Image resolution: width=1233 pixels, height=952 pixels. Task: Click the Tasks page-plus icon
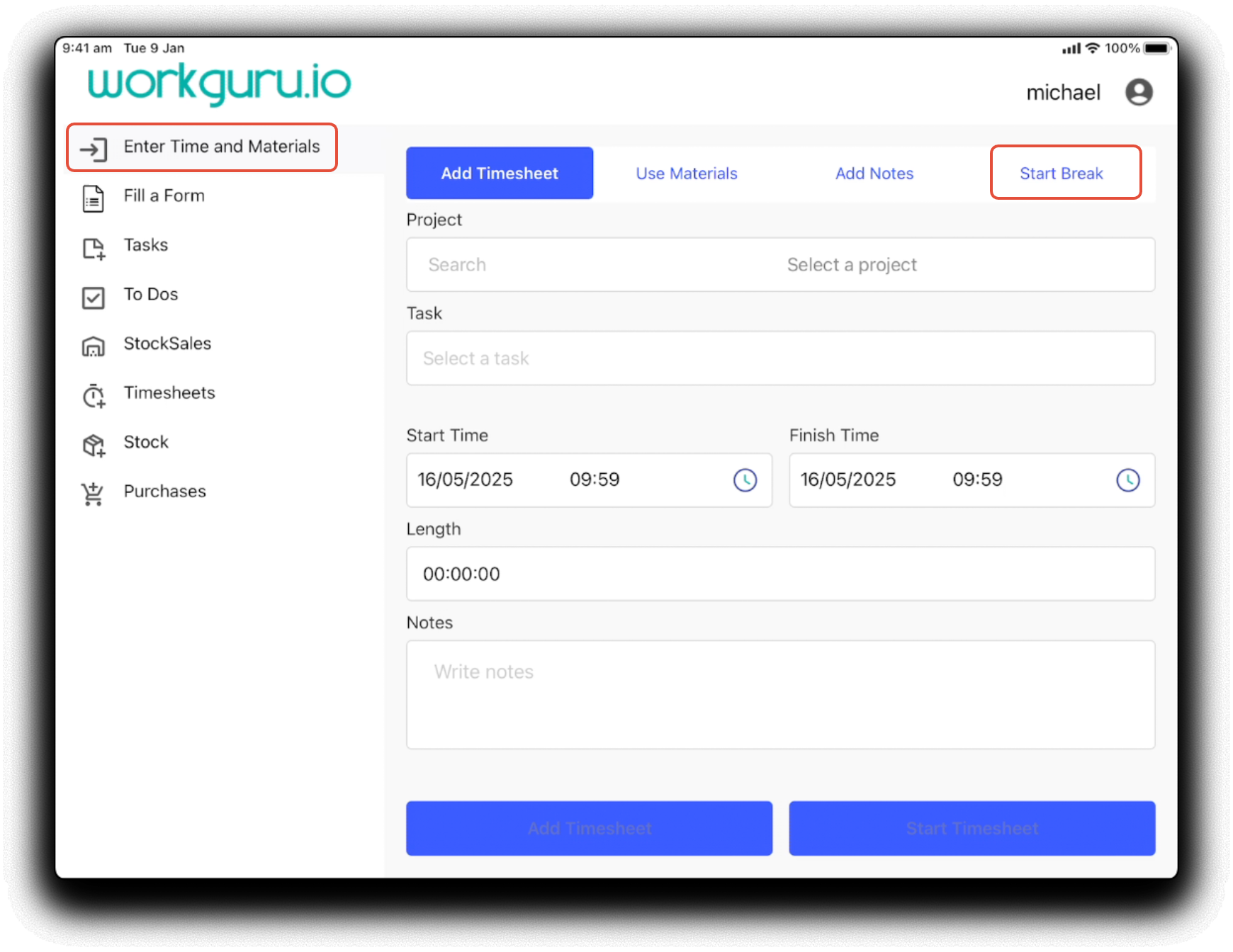[94, 249]
